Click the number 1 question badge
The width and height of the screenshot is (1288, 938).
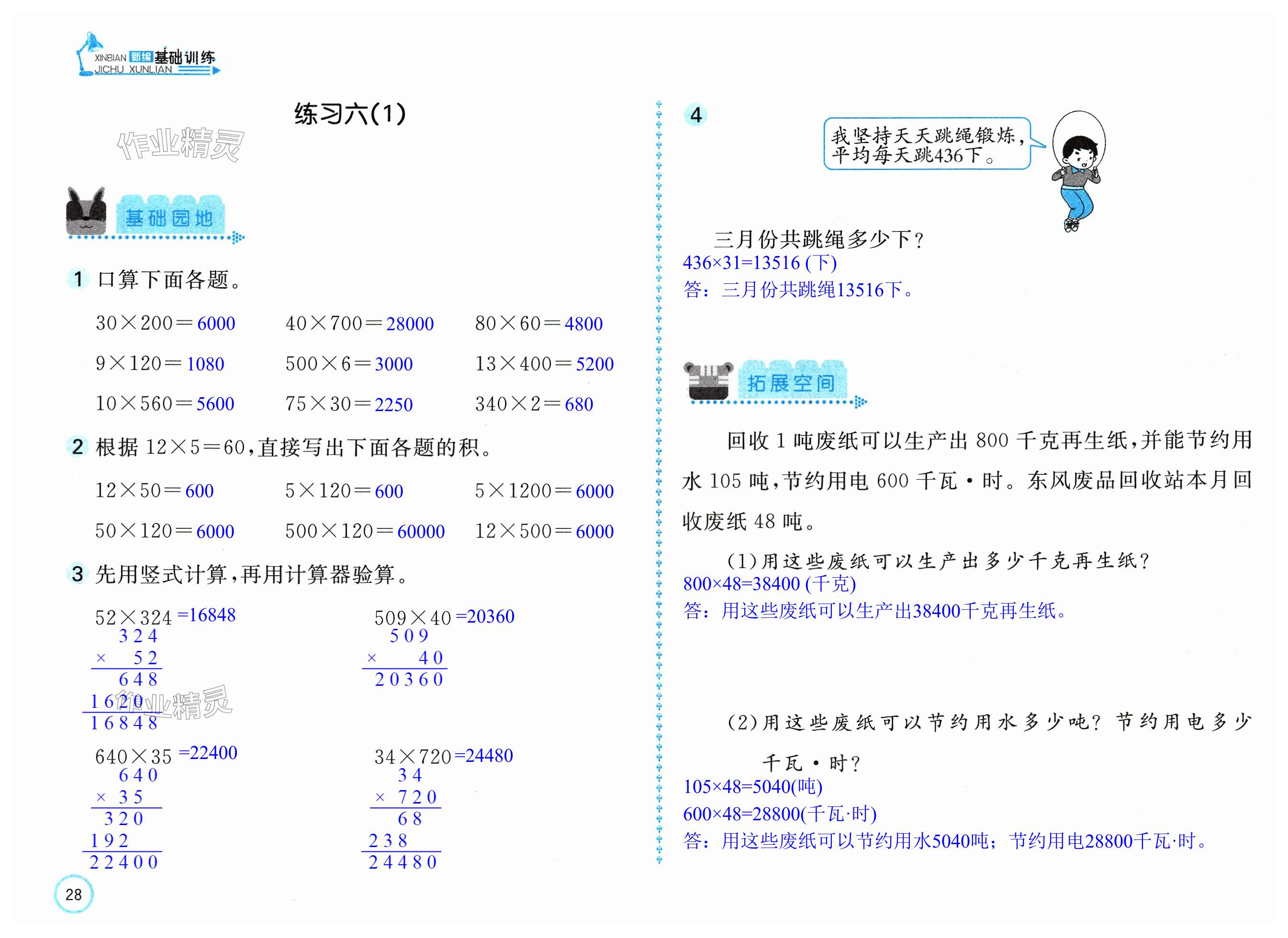(78, 279)
